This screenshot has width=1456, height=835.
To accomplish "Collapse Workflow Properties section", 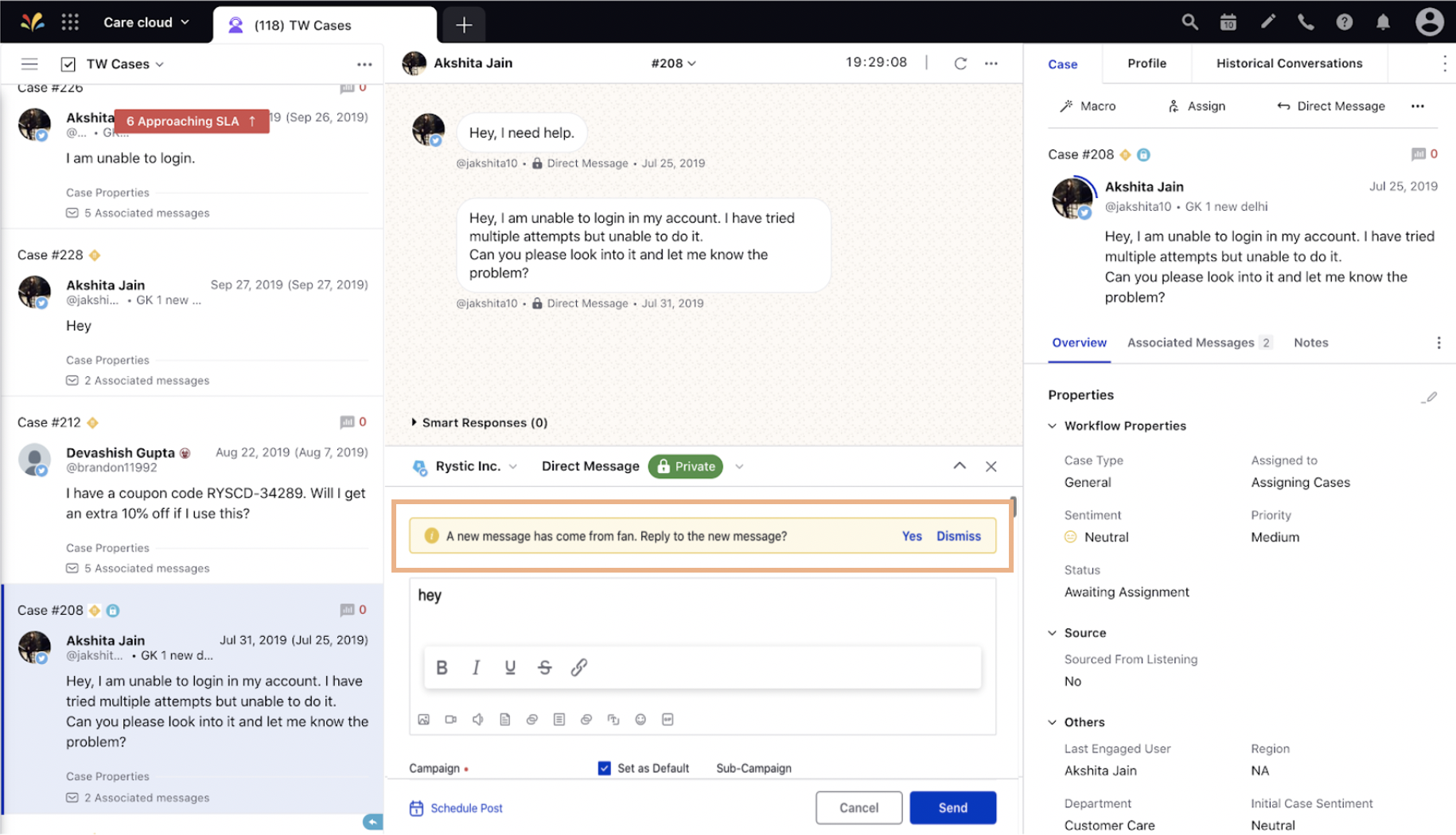I will (1053, 426).
